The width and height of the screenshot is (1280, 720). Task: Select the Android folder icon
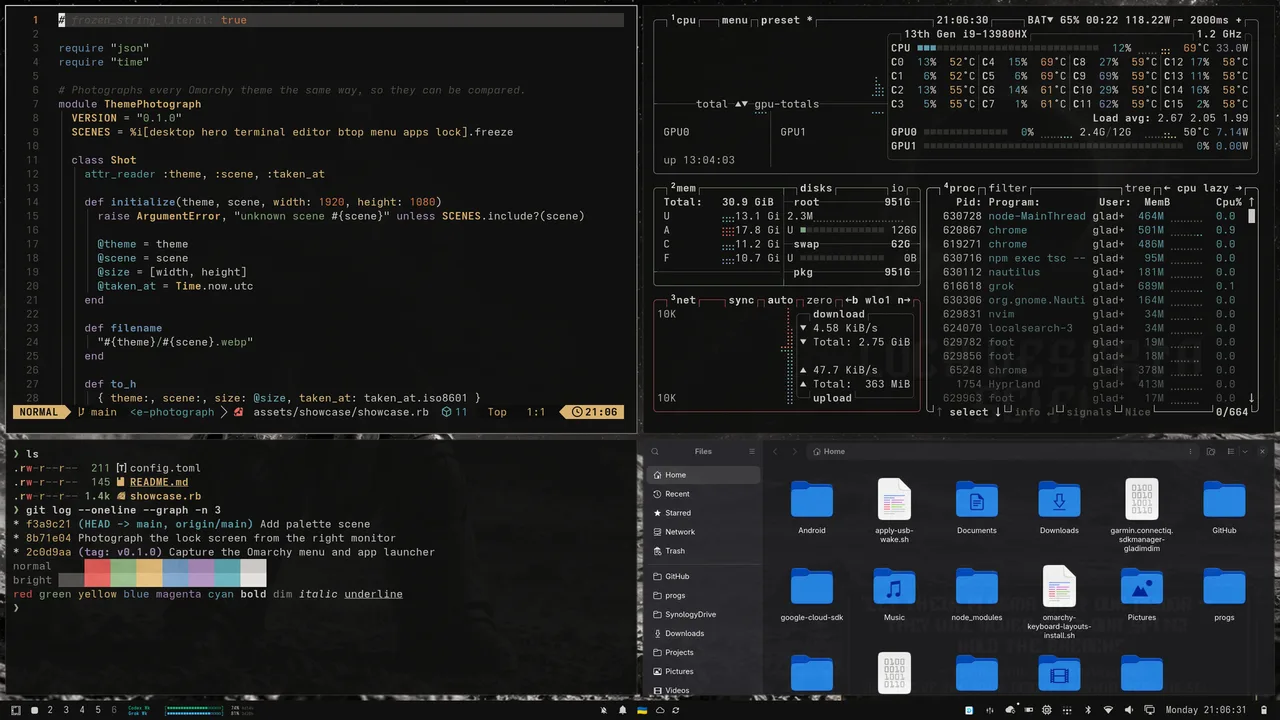click(x=812, y=499)
